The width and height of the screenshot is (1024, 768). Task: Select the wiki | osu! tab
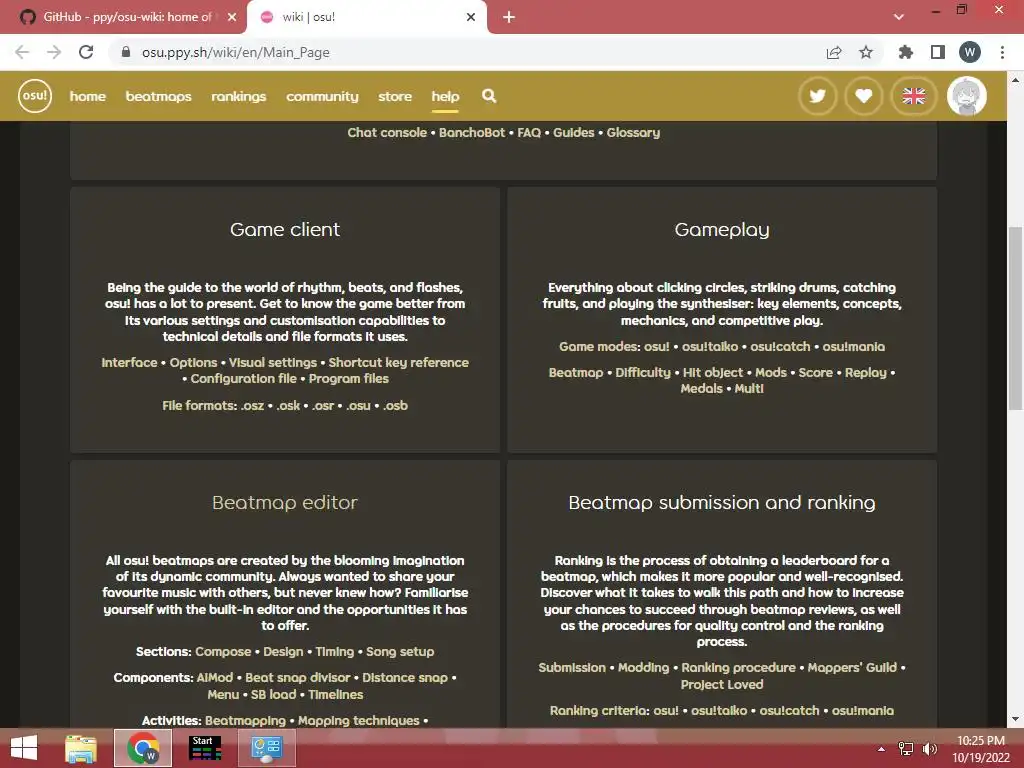[366, 17]
